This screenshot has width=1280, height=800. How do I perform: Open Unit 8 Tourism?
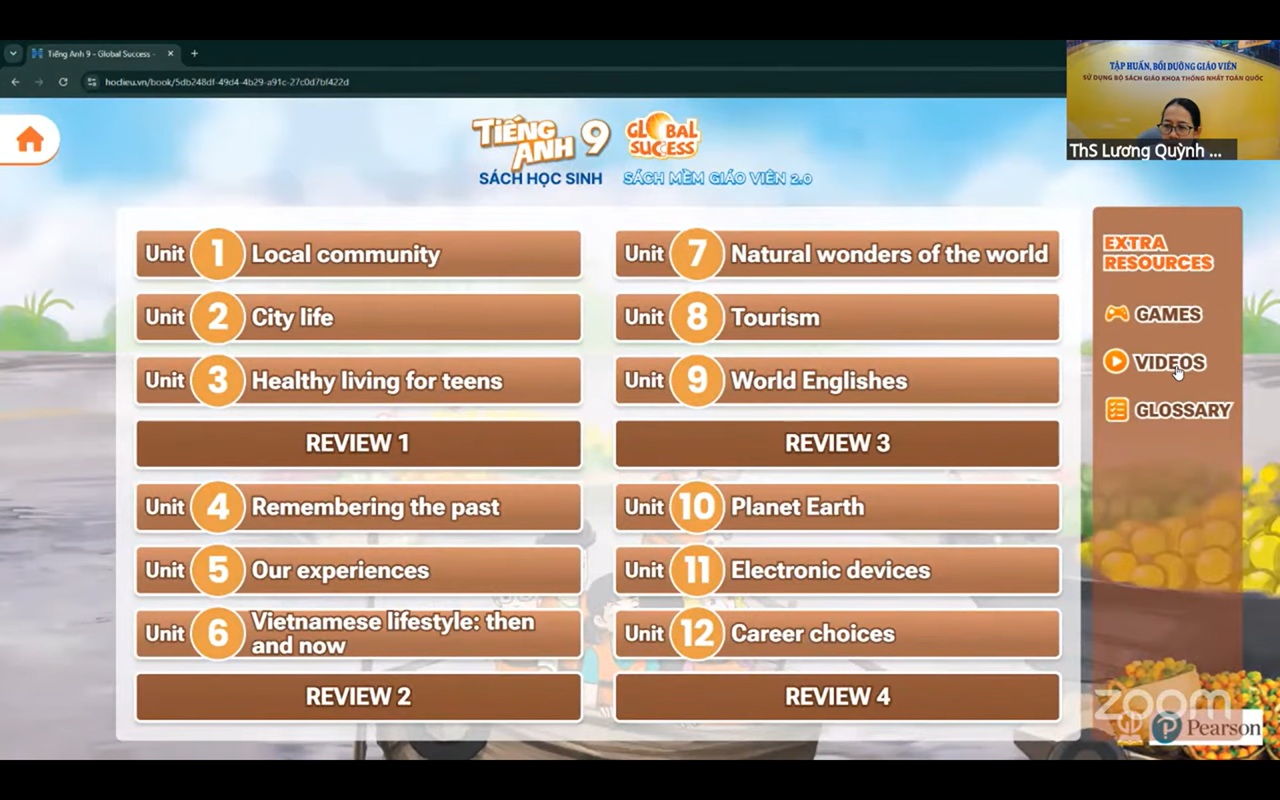coord(837,317)
